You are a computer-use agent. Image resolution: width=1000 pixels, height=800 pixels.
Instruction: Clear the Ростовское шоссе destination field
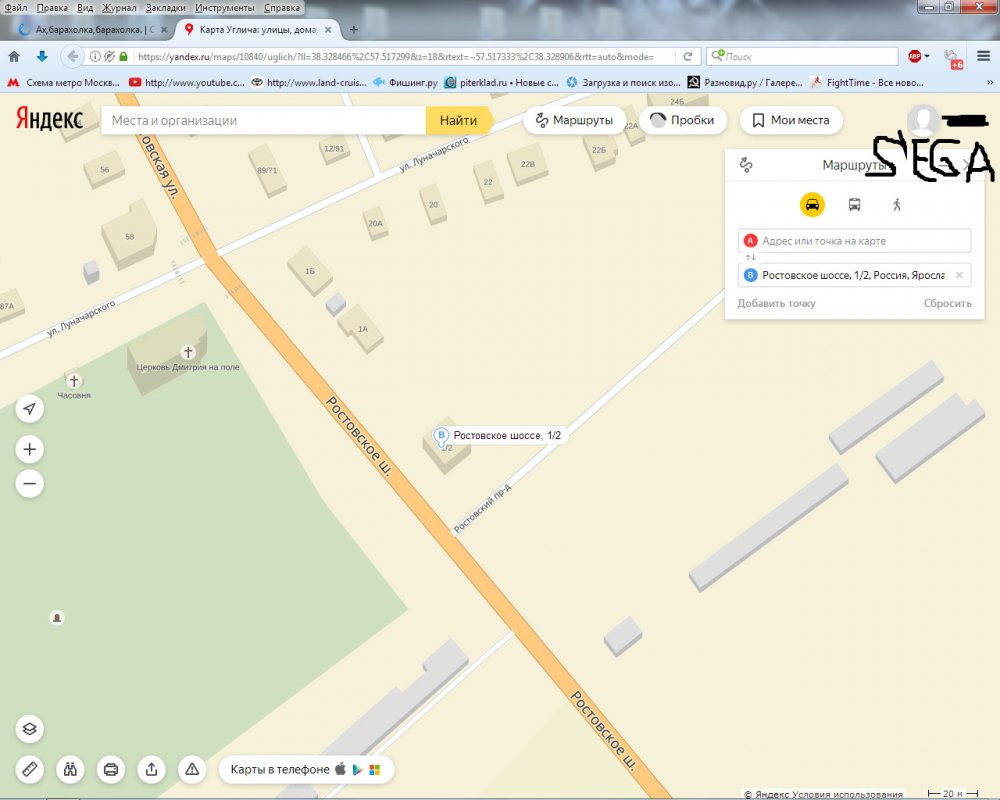point(959,275)
